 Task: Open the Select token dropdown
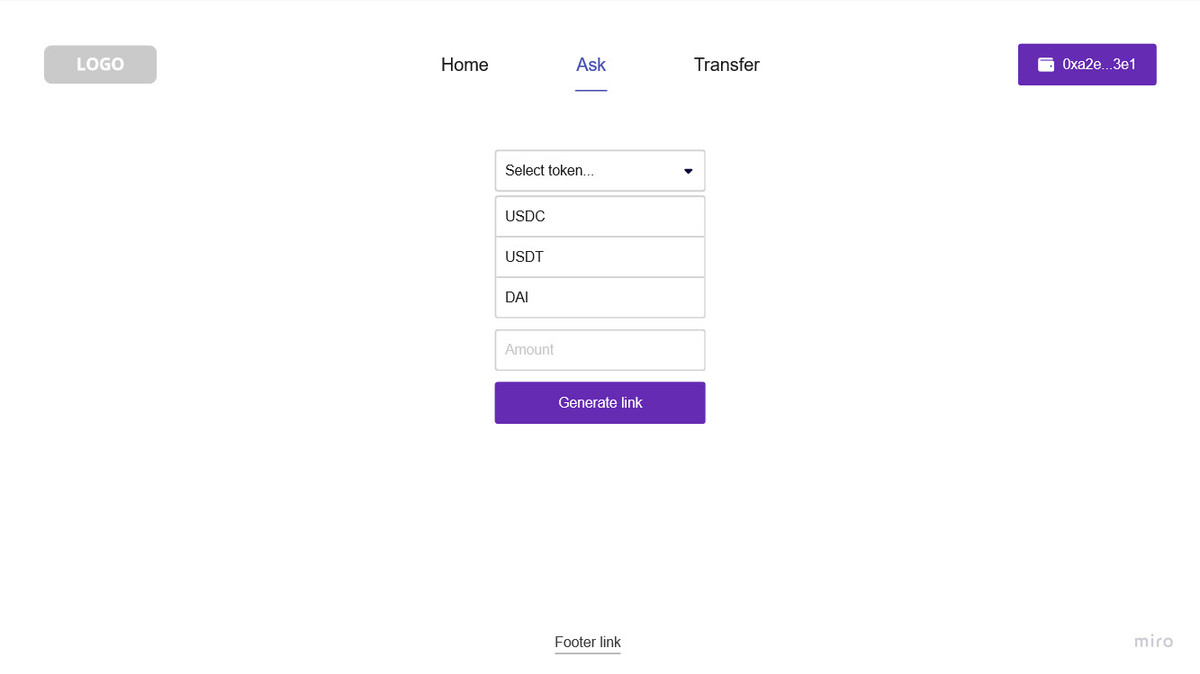point(600,171)
